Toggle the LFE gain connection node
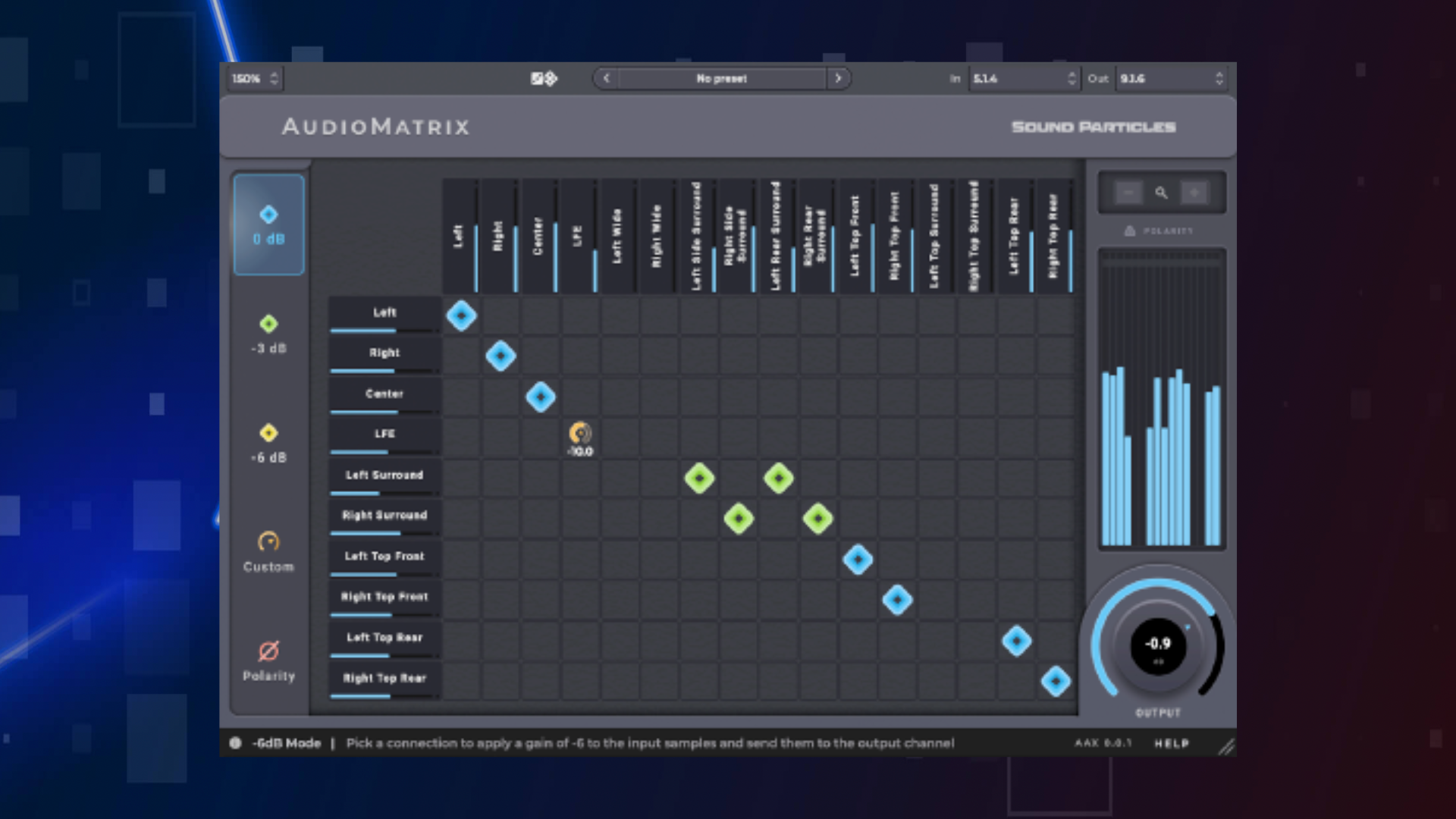This screenshot has width=1456, height=819. click(x=580, y=435)
